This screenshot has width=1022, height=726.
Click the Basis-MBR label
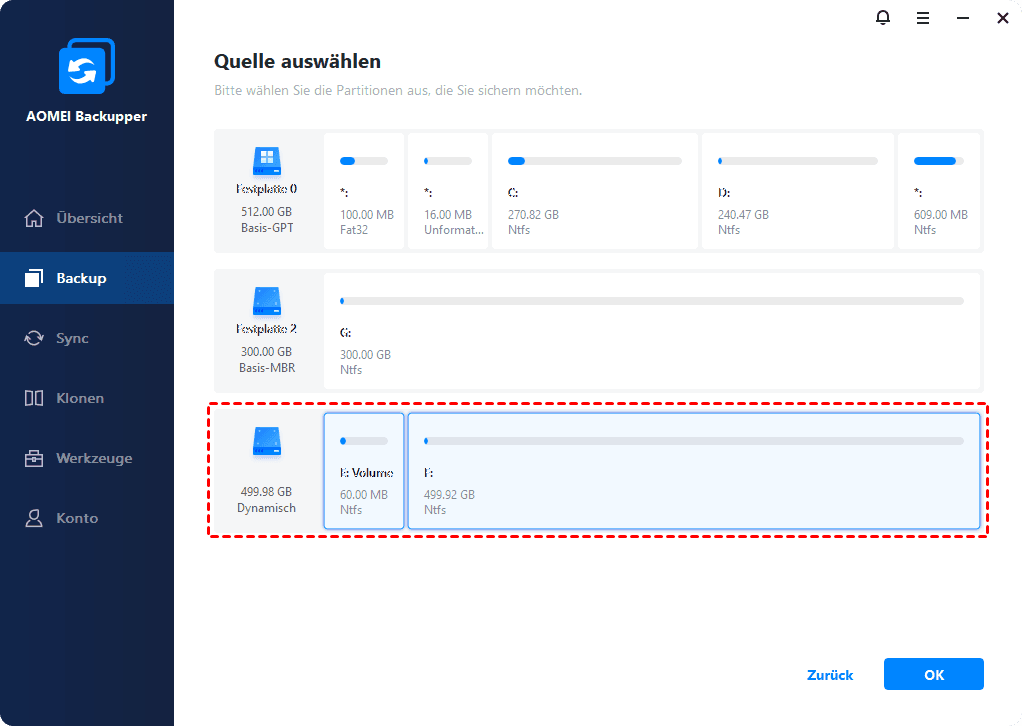(267, 368)
